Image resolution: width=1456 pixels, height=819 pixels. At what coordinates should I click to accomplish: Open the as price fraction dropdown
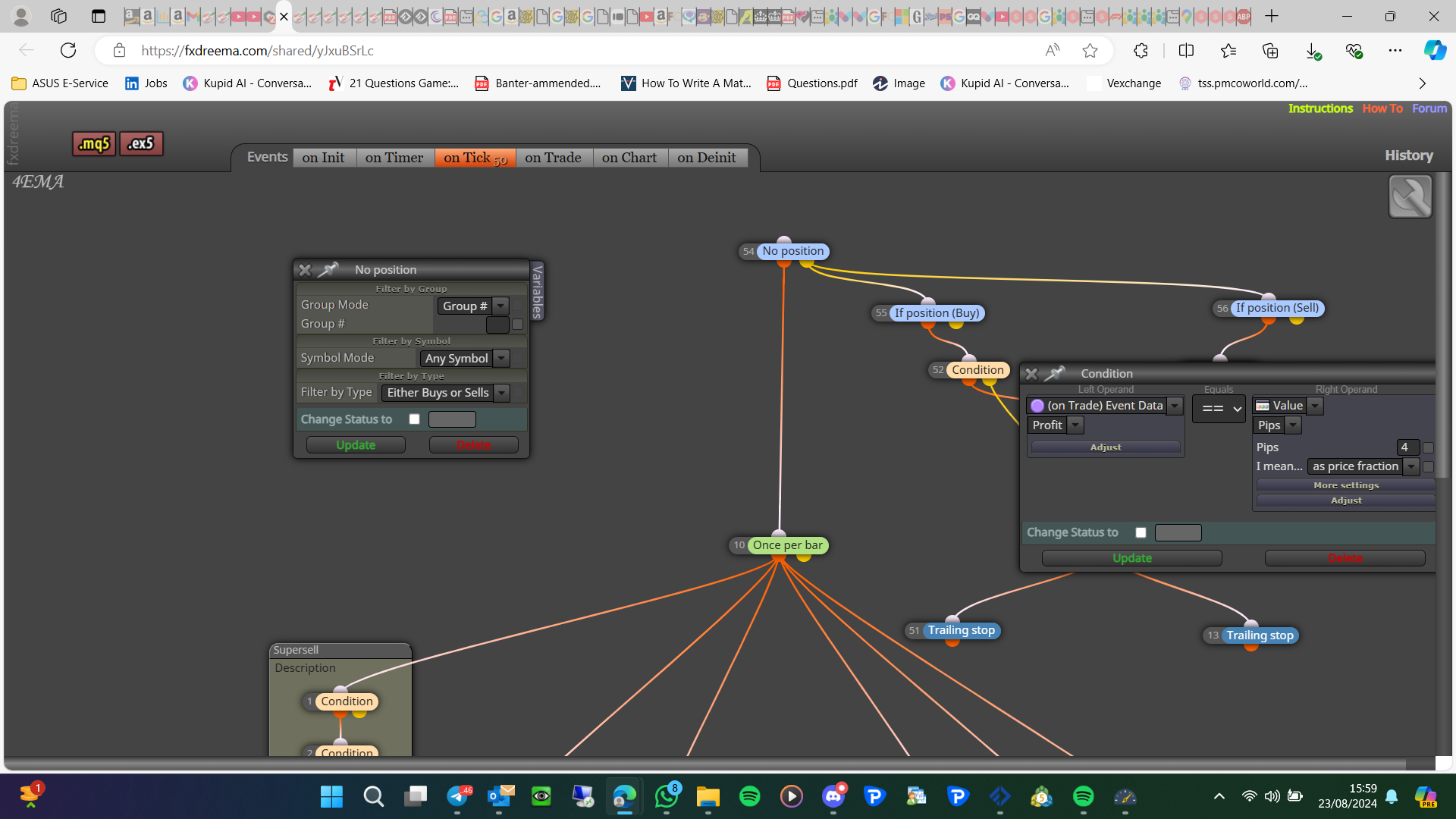(1363, 466)
